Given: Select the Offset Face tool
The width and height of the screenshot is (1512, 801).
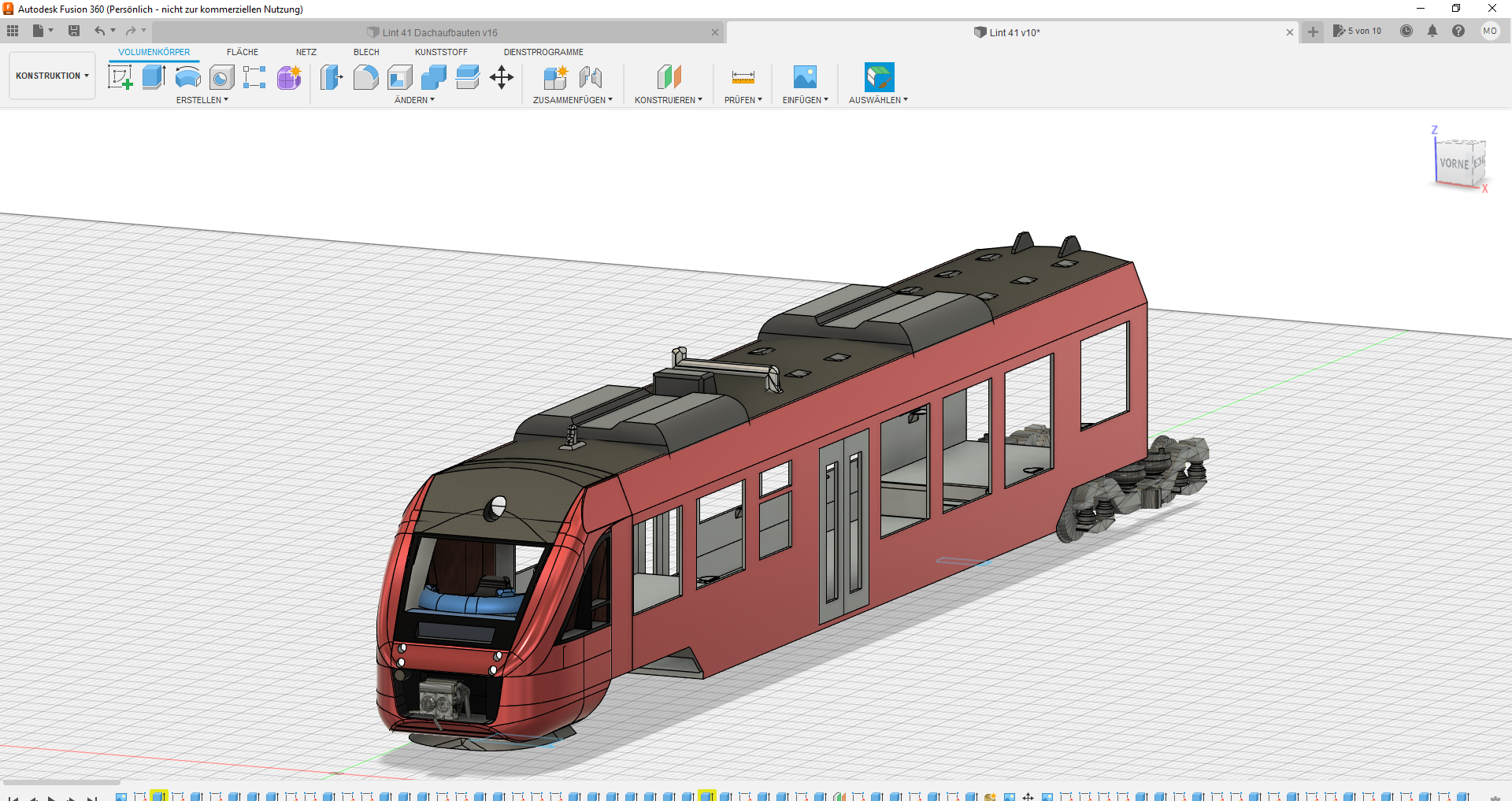Looking at the screenshot, I should tap(468, 77).
